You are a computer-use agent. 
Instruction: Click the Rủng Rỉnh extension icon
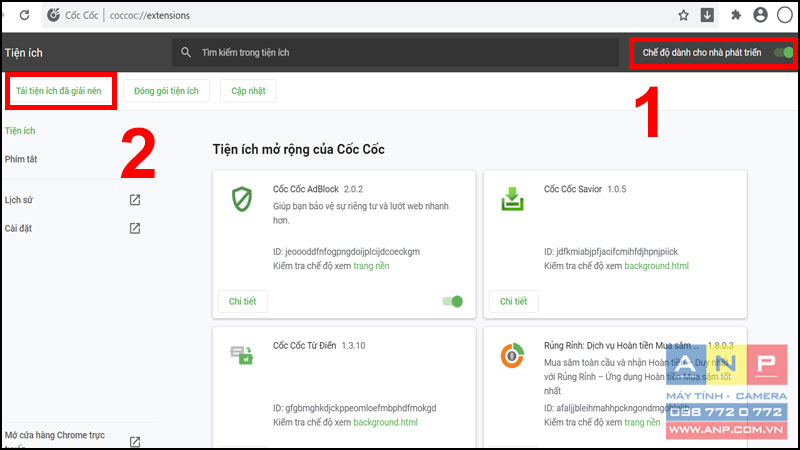(x=512, y=356)
